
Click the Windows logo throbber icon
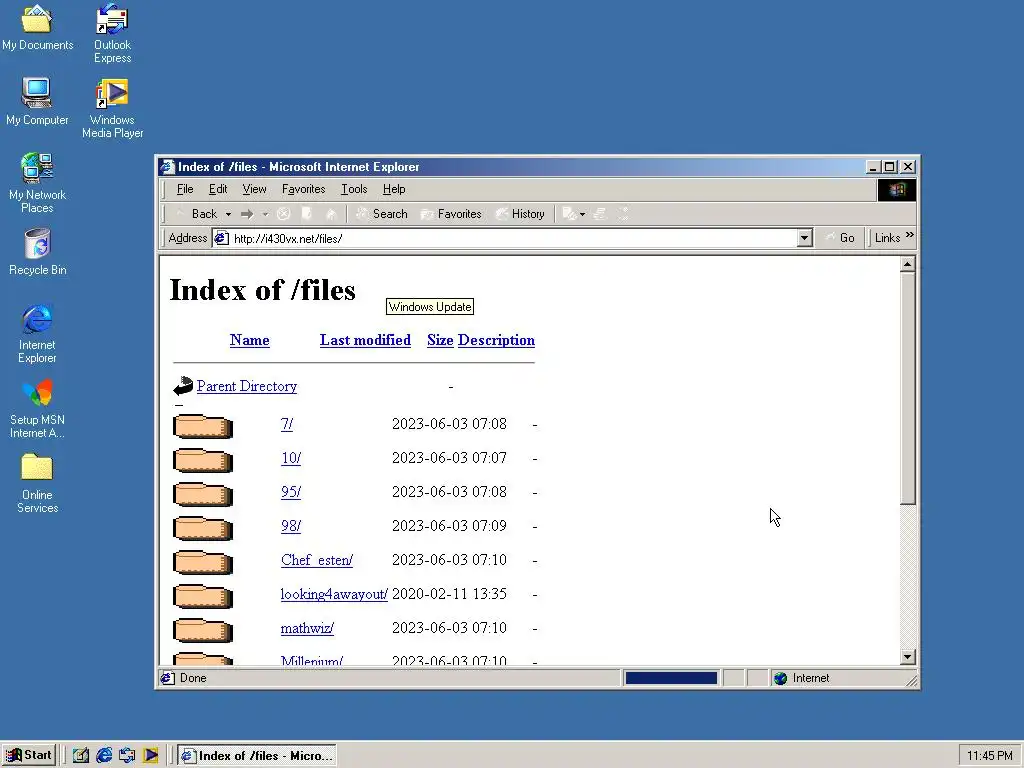click(x=896, y=189)
